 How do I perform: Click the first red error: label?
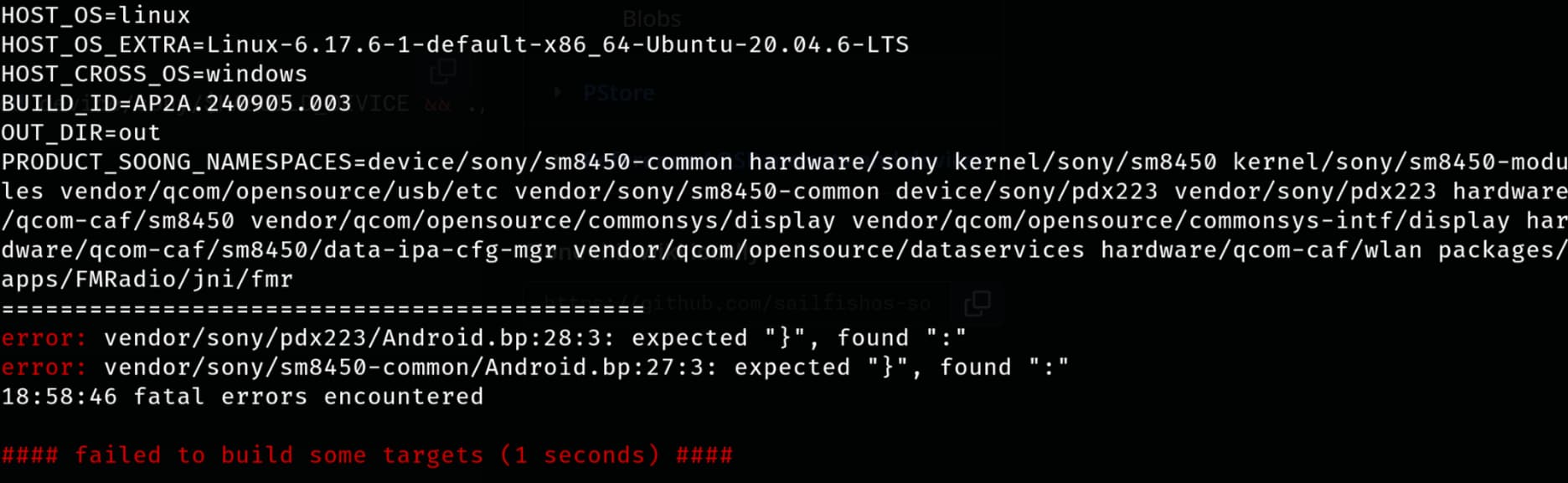[x=44, y=337]
